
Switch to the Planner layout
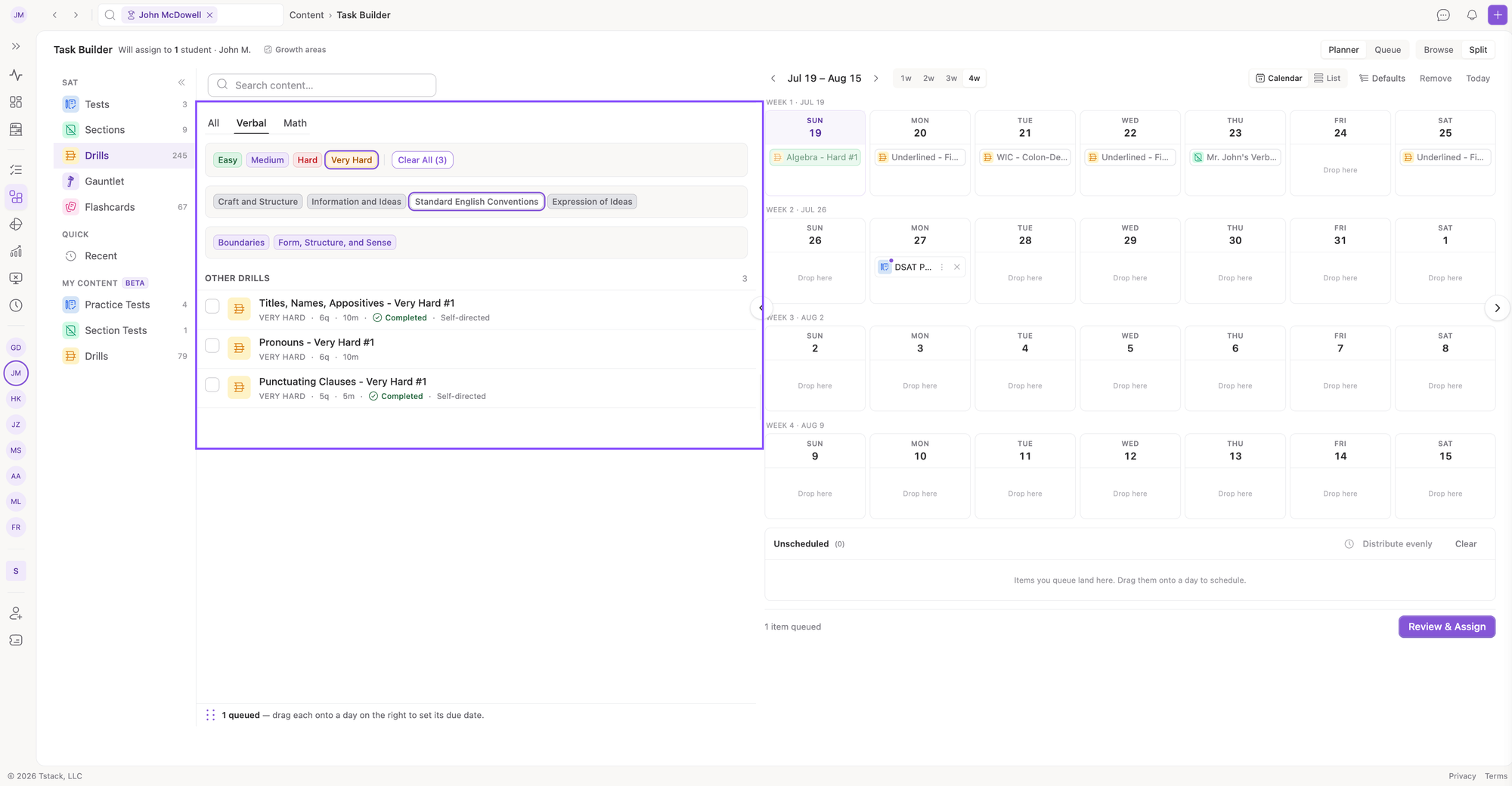tap(1343, 50)
